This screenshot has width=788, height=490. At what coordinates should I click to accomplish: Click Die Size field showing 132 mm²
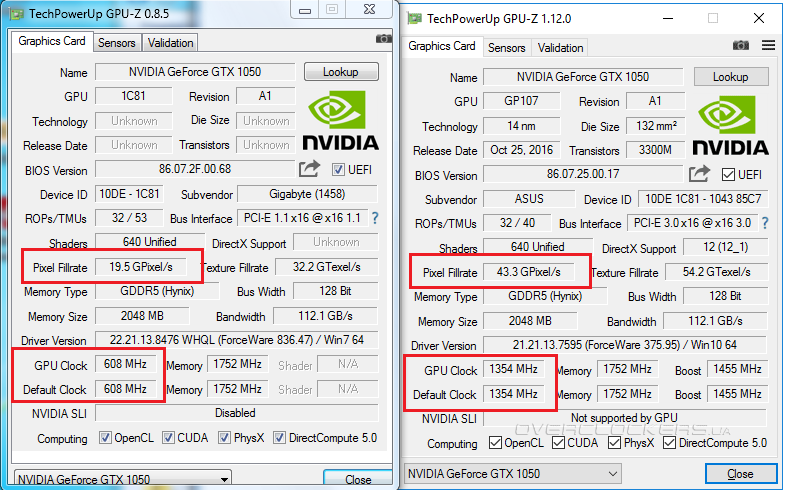click(655, 126)
